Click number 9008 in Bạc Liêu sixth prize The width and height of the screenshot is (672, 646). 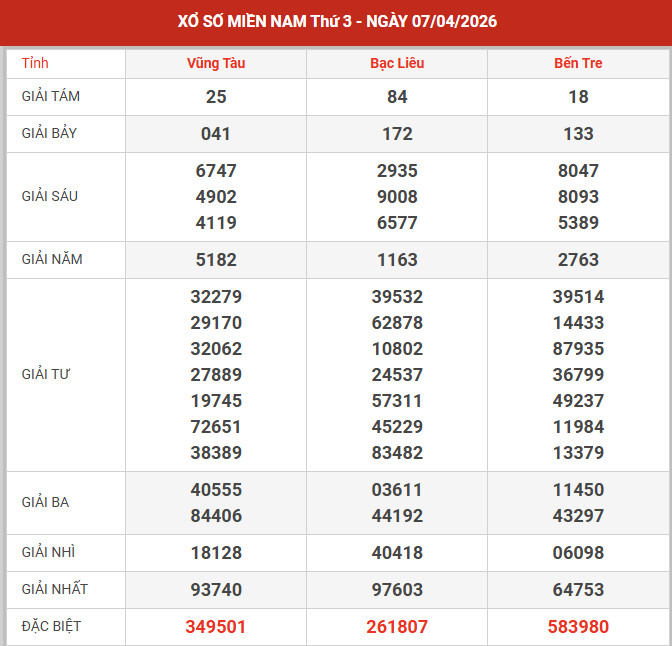click(x=397, y=197)
